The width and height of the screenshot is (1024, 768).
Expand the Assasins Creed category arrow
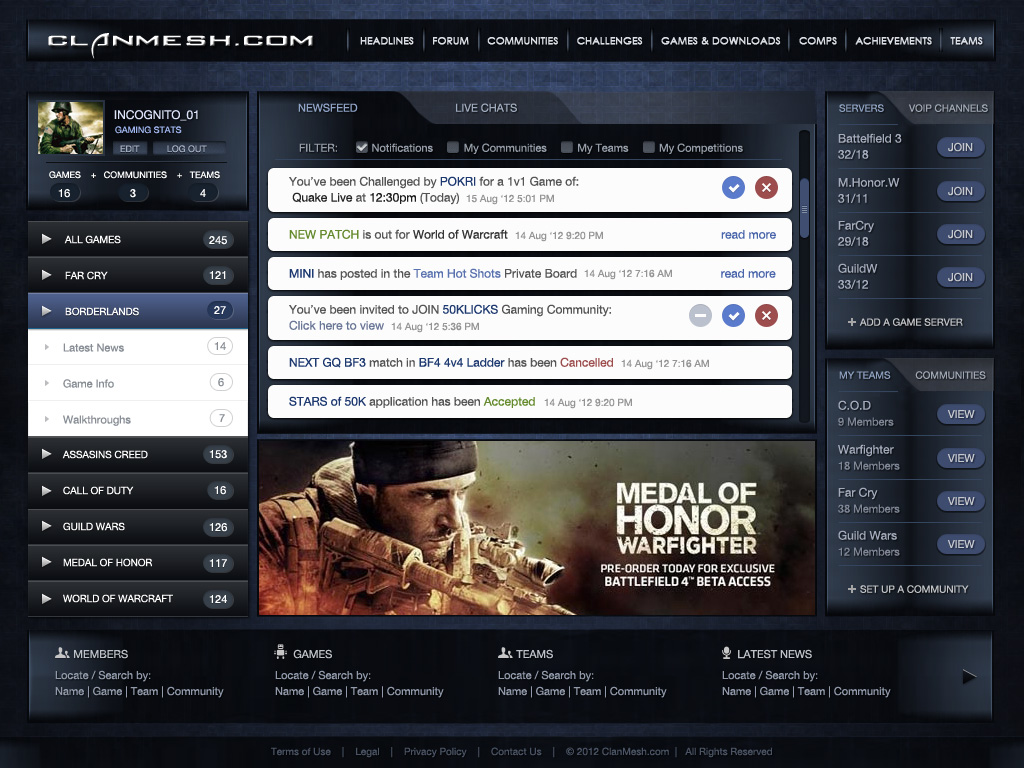point(46,454)
